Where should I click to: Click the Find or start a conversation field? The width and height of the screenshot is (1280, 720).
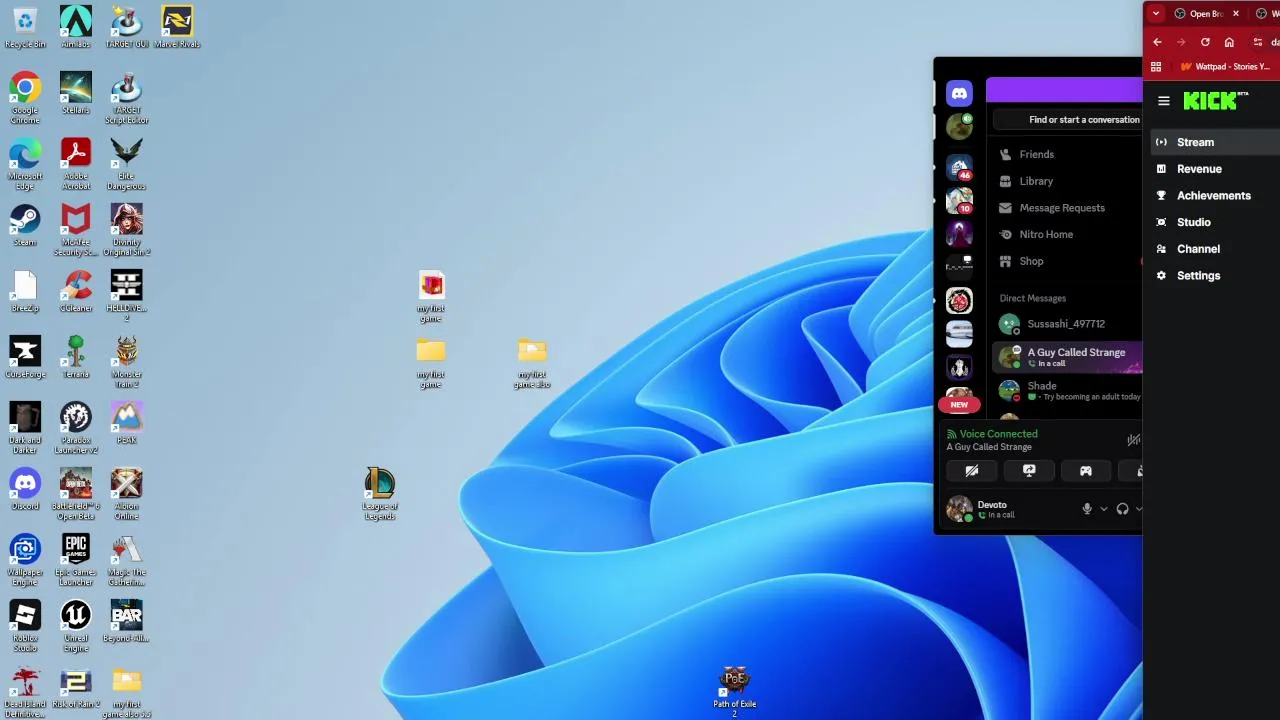pyautogui.click(x=1068, y=120)
